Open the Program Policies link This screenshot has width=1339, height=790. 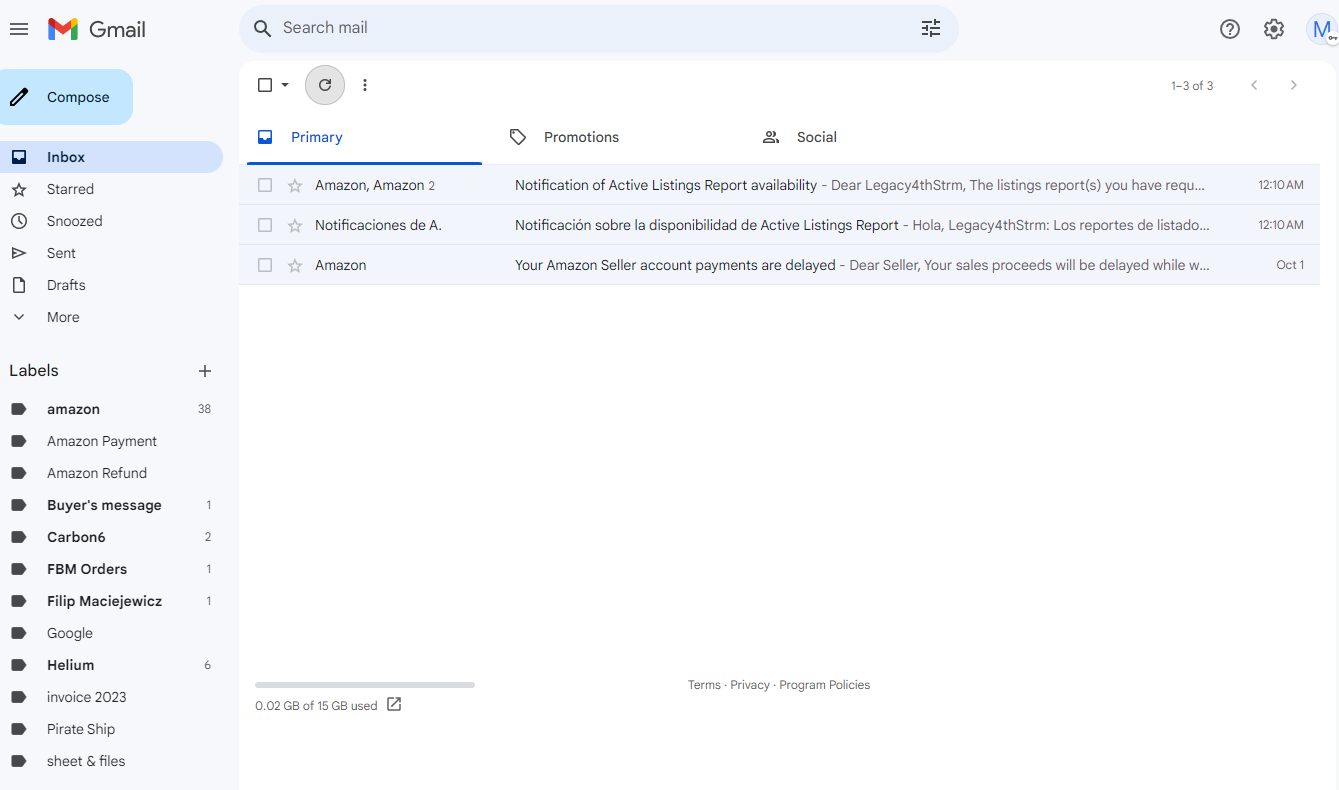825,685
